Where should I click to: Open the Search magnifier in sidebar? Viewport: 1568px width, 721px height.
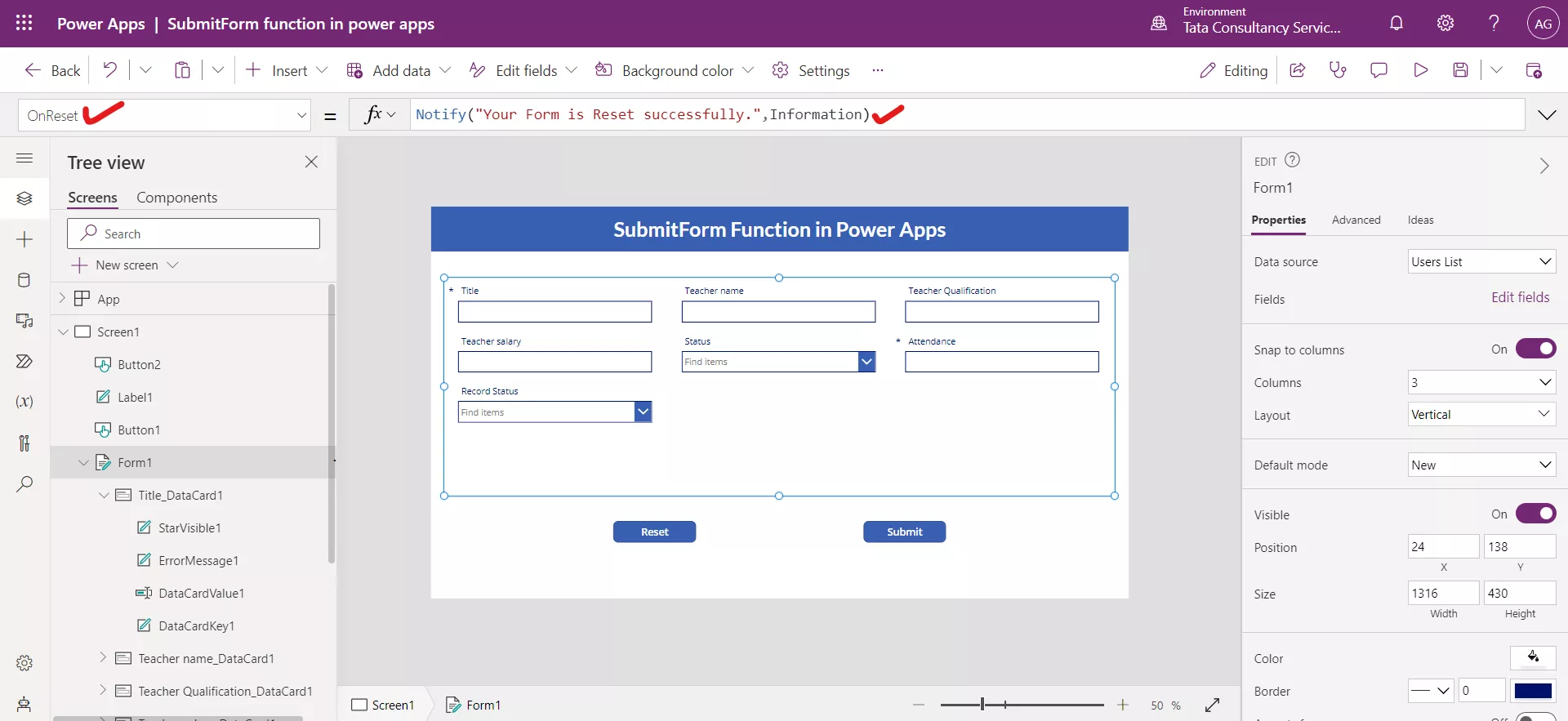click(x=24, y=483)
